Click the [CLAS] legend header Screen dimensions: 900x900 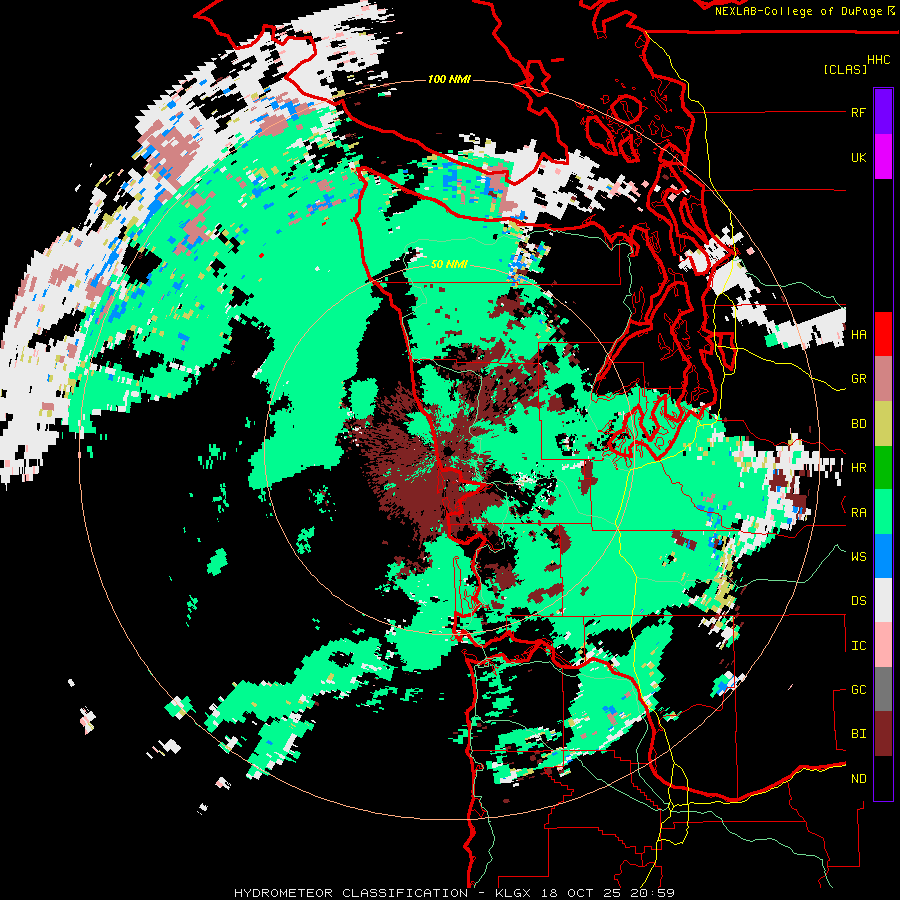pos(845,69)
